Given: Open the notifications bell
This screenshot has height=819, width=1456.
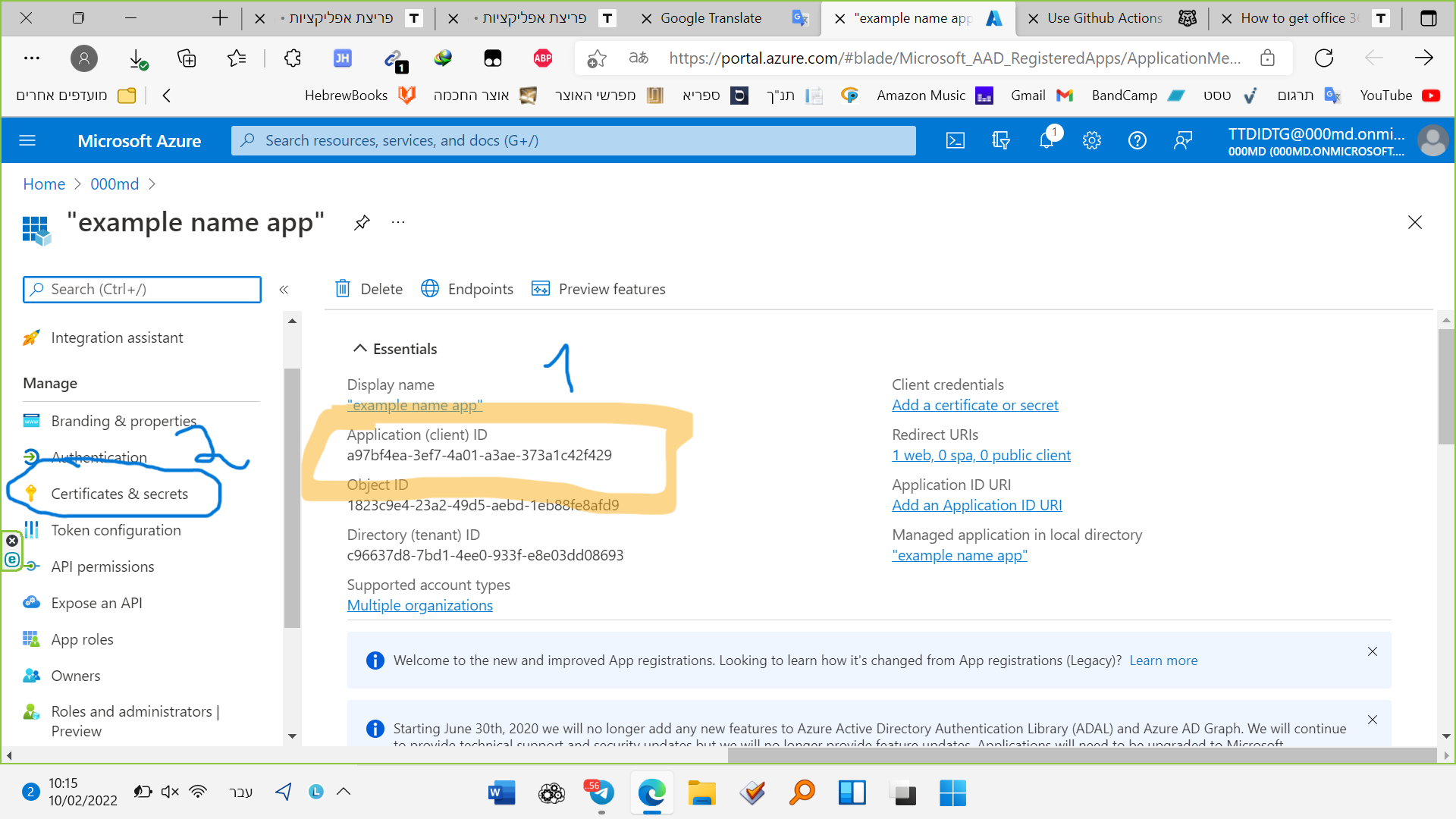Looking at the screenshot, I should point(1046,140).
